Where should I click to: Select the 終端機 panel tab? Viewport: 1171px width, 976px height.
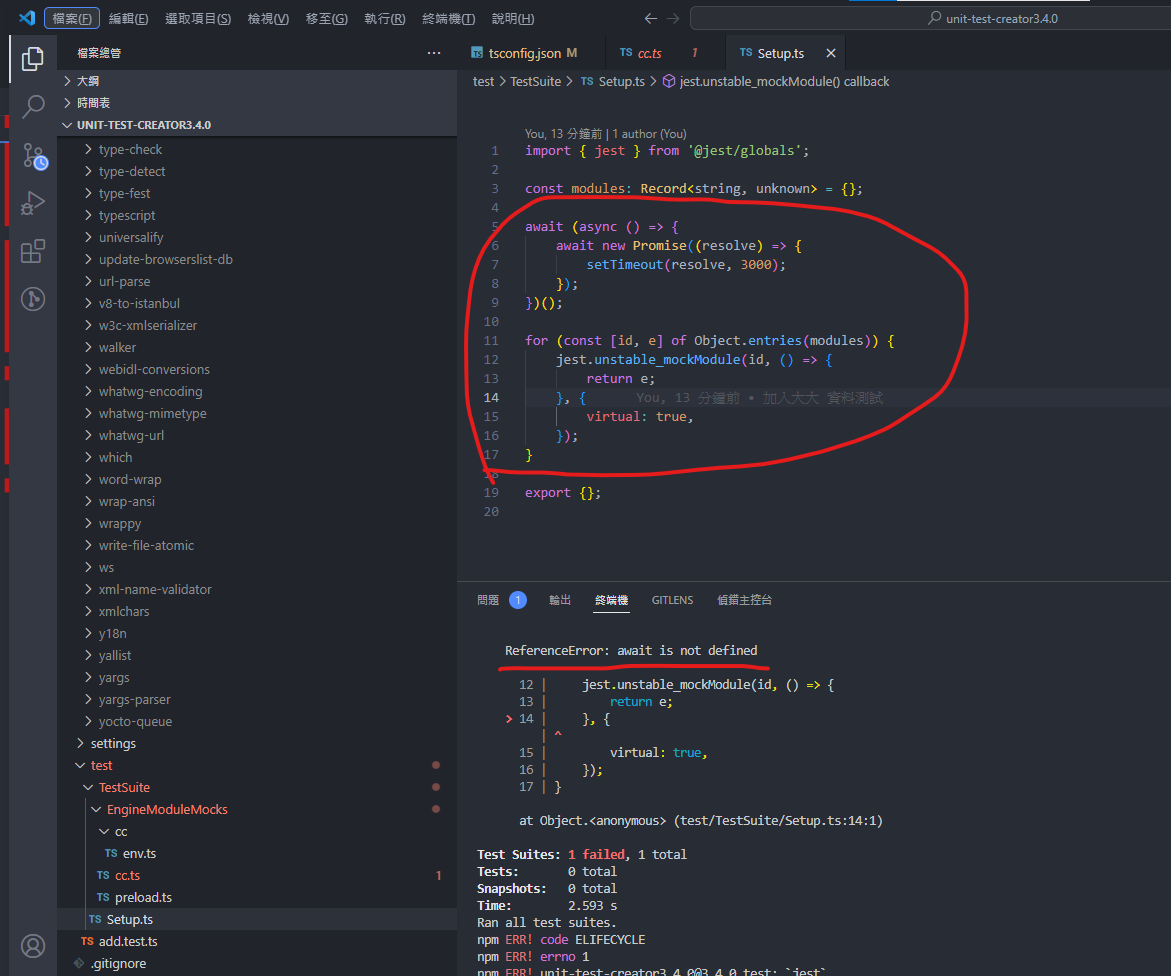pos(611,600)
